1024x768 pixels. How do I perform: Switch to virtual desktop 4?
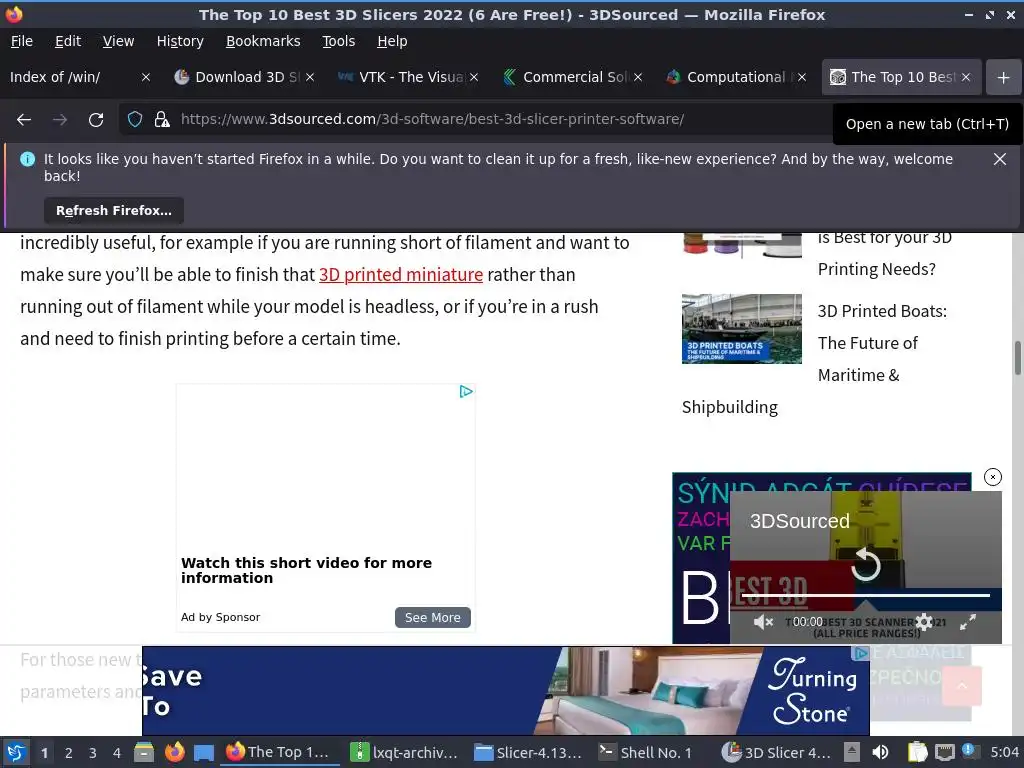click(x=117, y=753)
